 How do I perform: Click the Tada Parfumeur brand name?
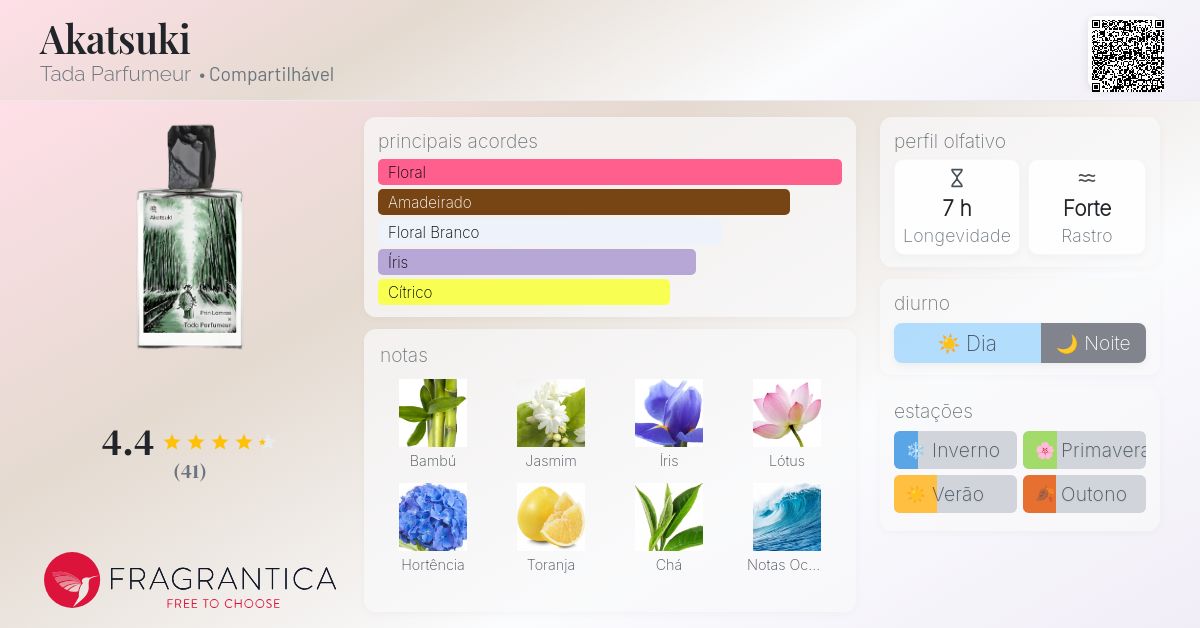pos(115,75)
